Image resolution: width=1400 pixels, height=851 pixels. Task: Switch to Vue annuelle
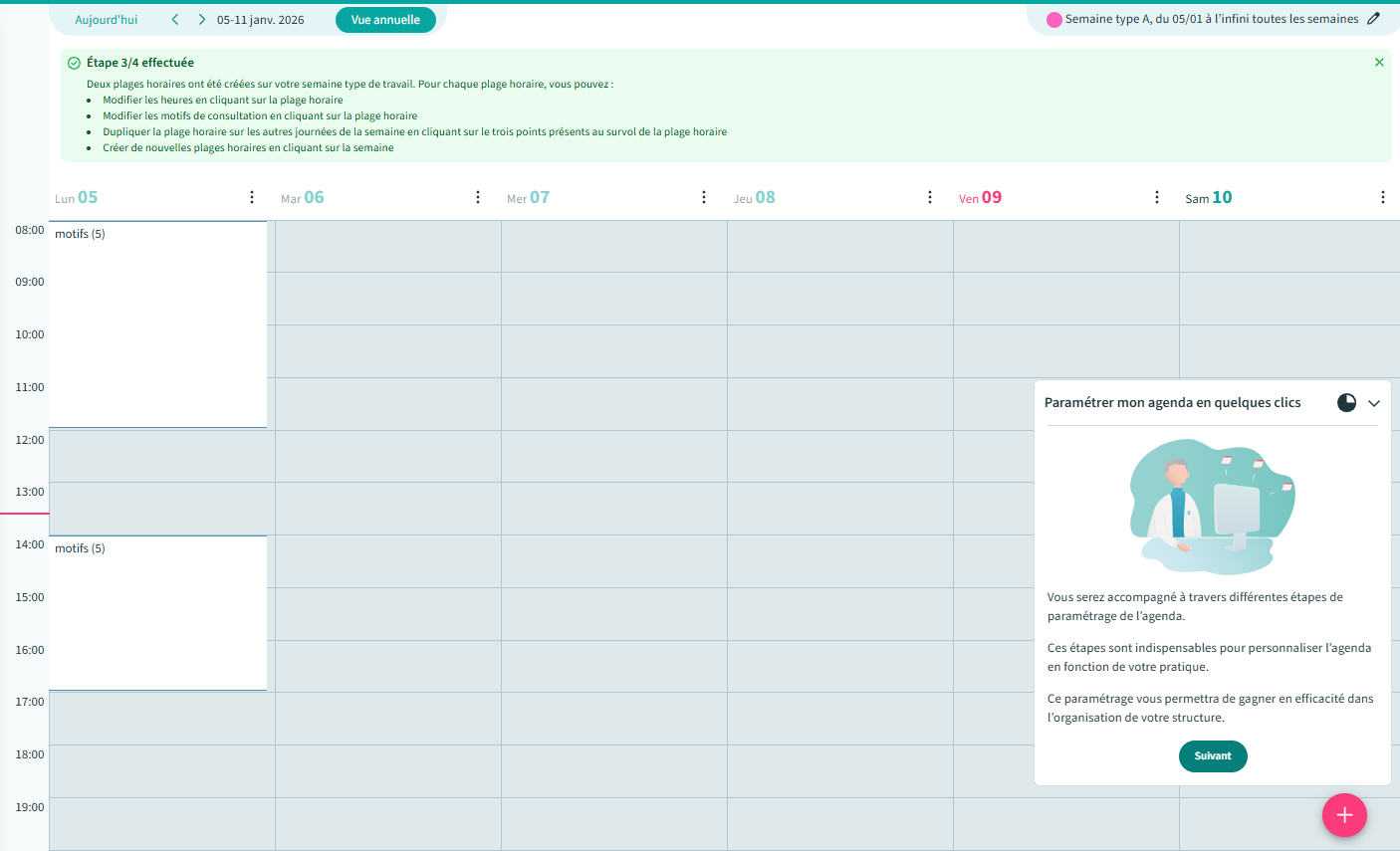tap(385, 20)
